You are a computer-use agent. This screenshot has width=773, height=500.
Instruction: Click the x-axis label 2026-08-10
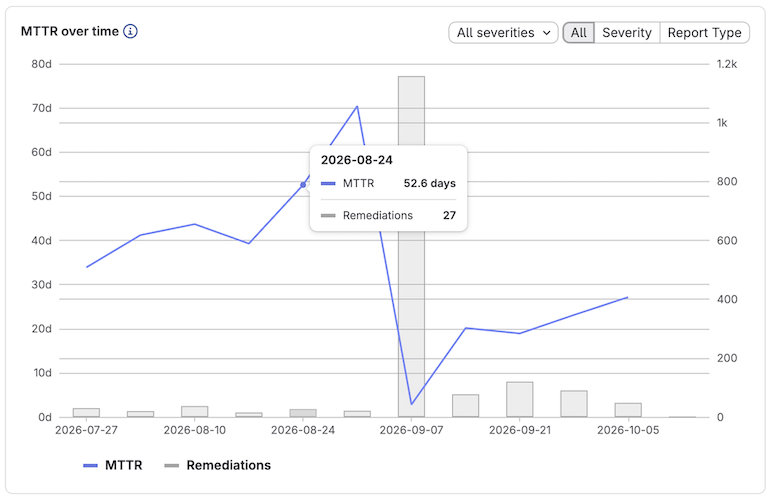pos(195,430)
